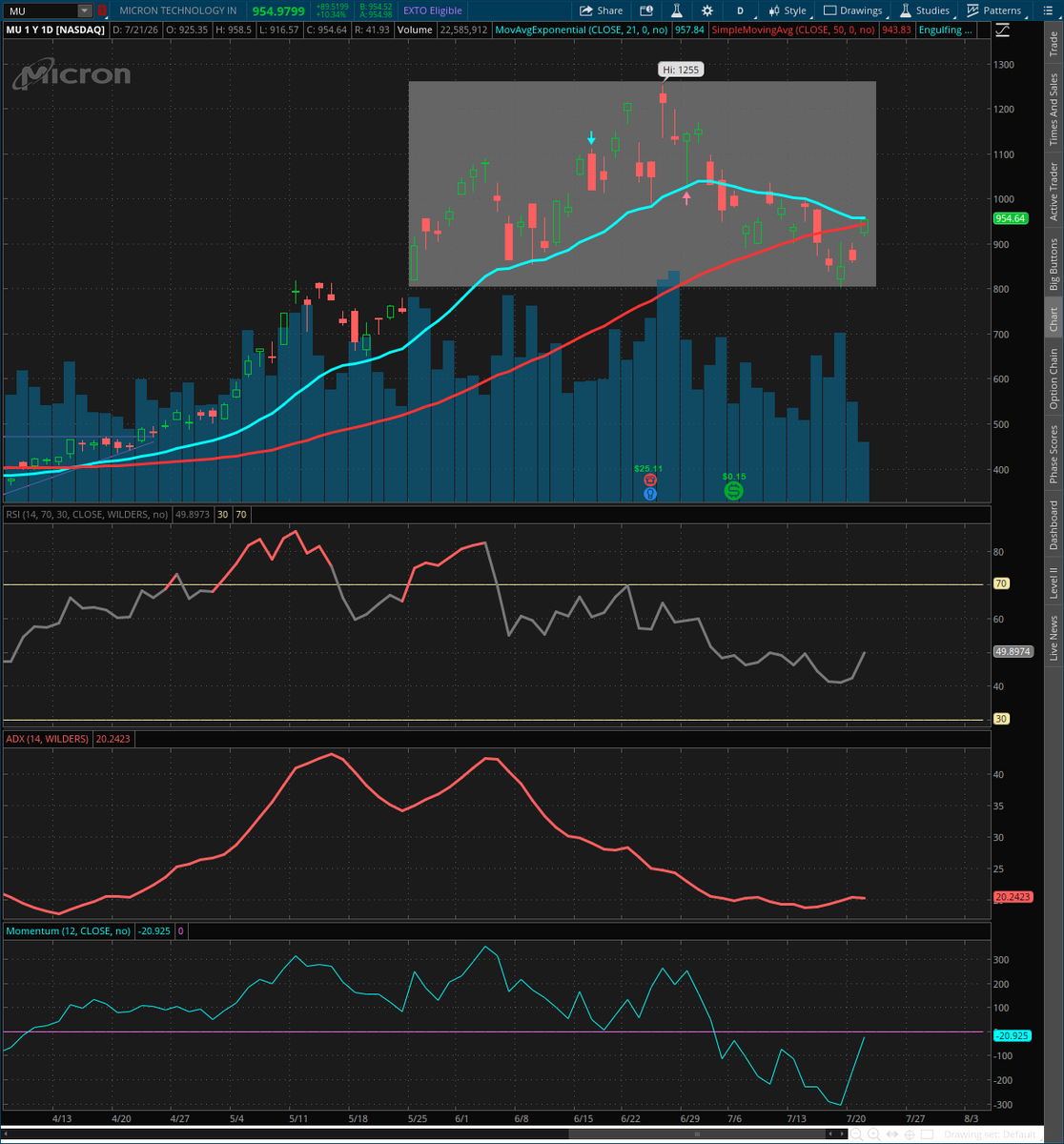Switch to the Dashboard tab
Screen dimensions: 1064x1144
(x=1054, y=524)
